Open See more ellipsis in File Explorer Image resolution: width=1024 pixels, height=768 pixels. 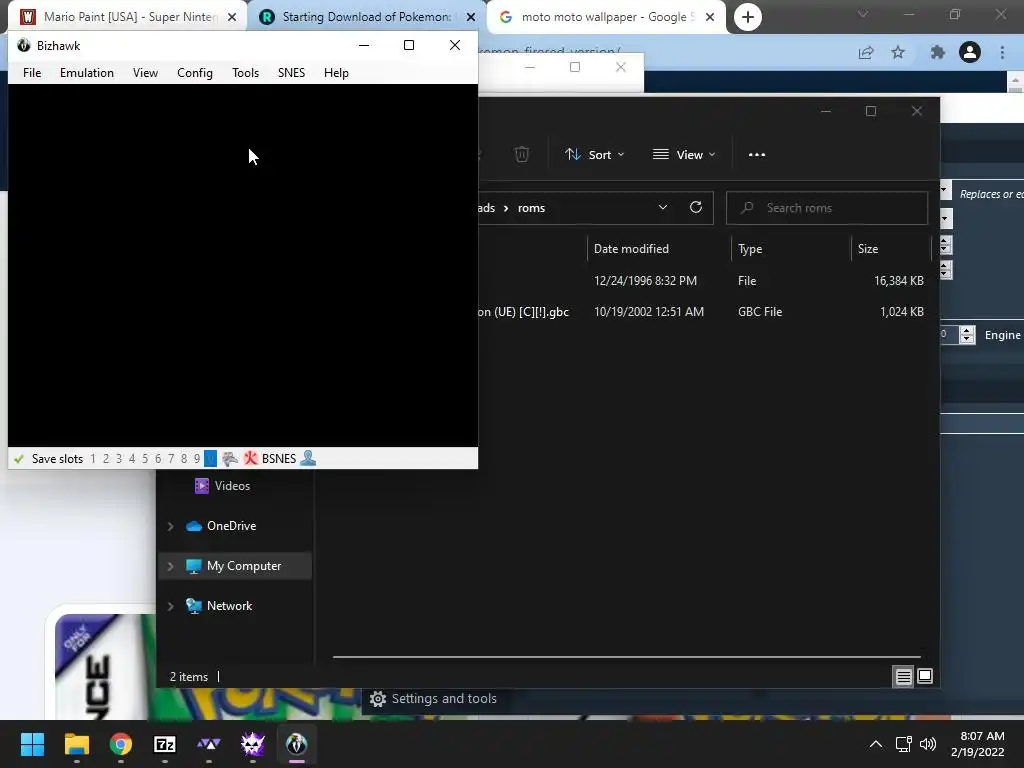[x=757, y=154]
